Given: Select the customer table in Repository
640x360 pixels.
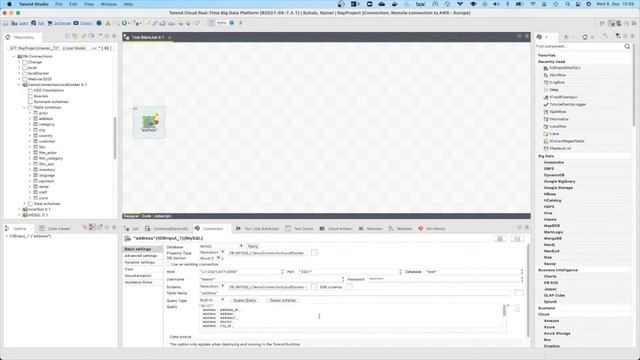Looking at the screenshot, I should pos(47,141).
